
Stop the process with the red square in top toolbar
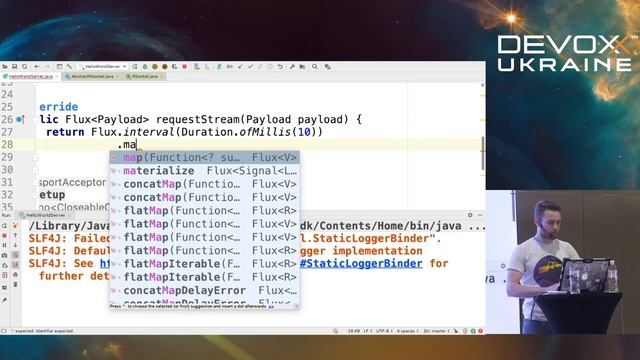pyautogui.click(x=184, y=67)
